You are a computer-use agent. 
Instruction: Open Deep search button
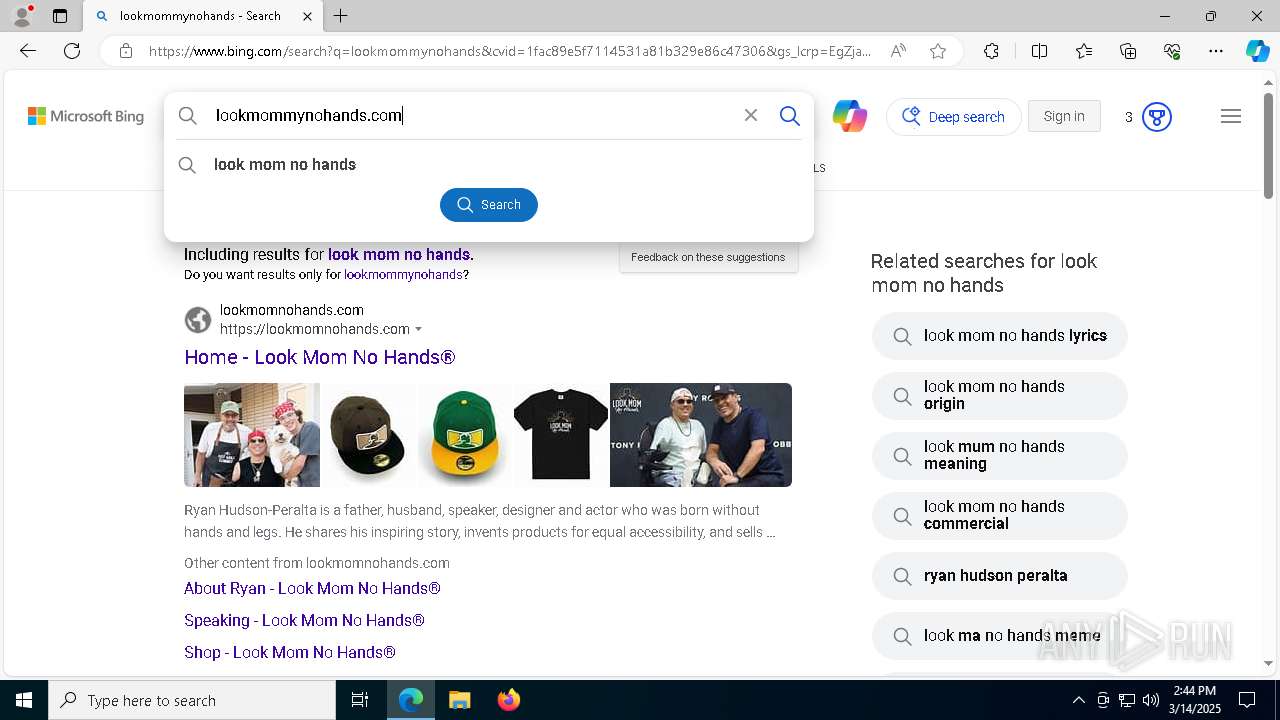pyautogui.click(x=954, y=117)
